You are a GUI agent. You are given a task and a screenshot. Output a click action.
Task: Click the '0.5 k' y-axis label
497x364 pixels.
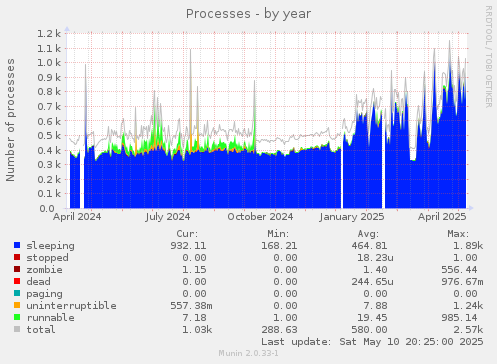pyautogui.click(x=49, y=136)
